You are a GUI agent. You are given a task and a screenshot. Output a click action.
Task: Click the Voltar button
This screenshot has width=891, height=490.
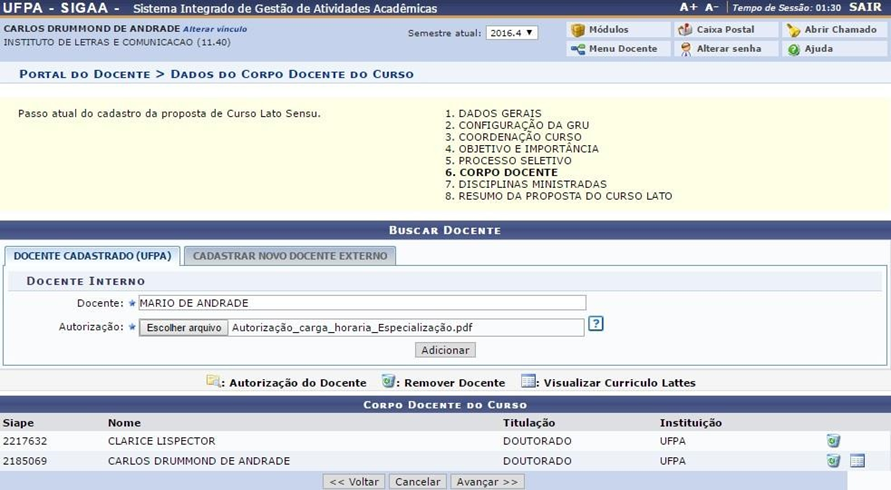pos(354,482)
